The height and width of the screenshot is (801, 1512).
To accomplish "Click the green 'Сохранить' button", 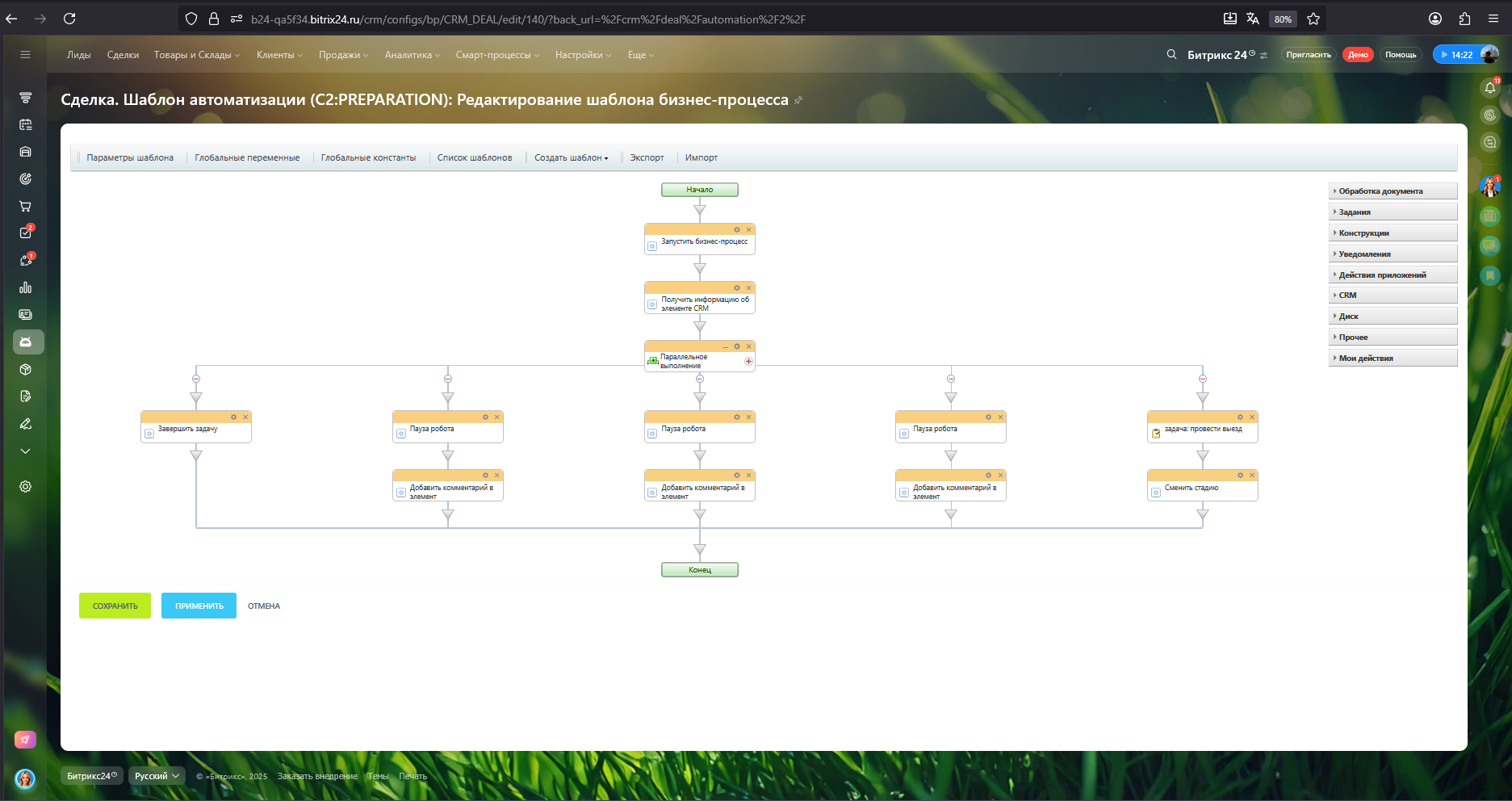I will (115, 606).
